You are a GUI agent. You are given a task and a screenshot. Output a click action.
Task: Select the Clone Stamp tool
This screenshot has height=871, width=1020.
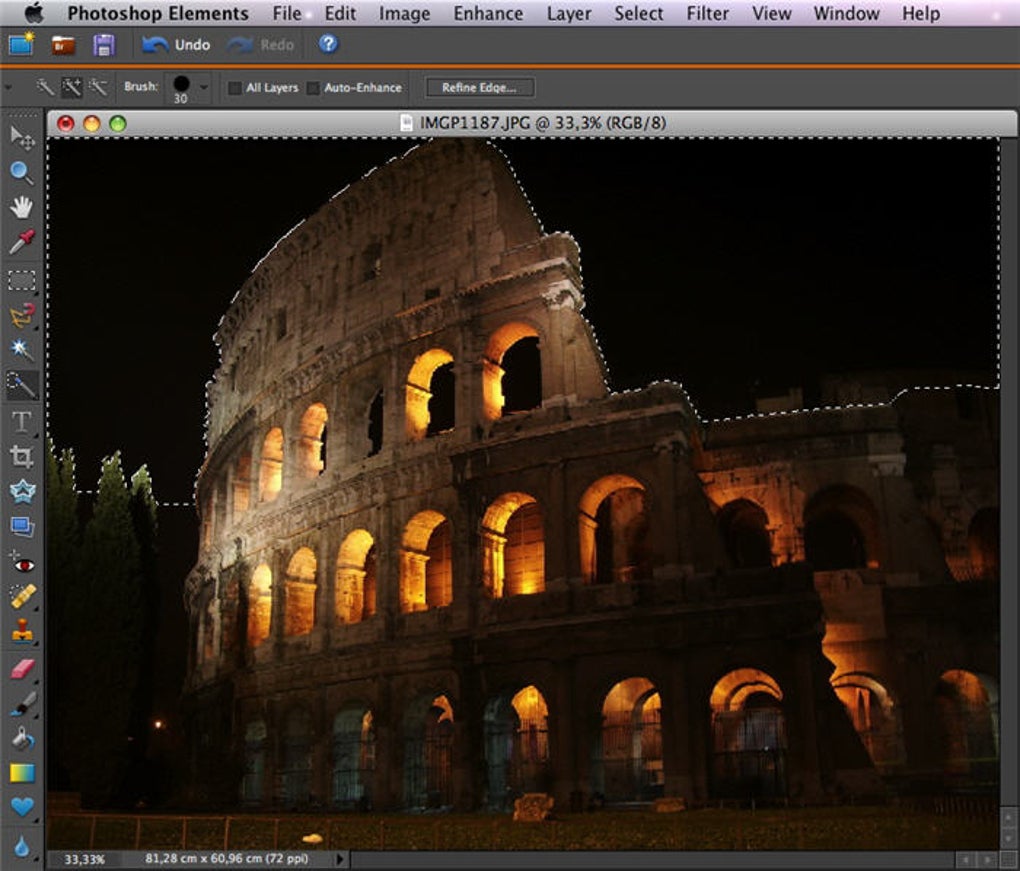click(21, 632)
